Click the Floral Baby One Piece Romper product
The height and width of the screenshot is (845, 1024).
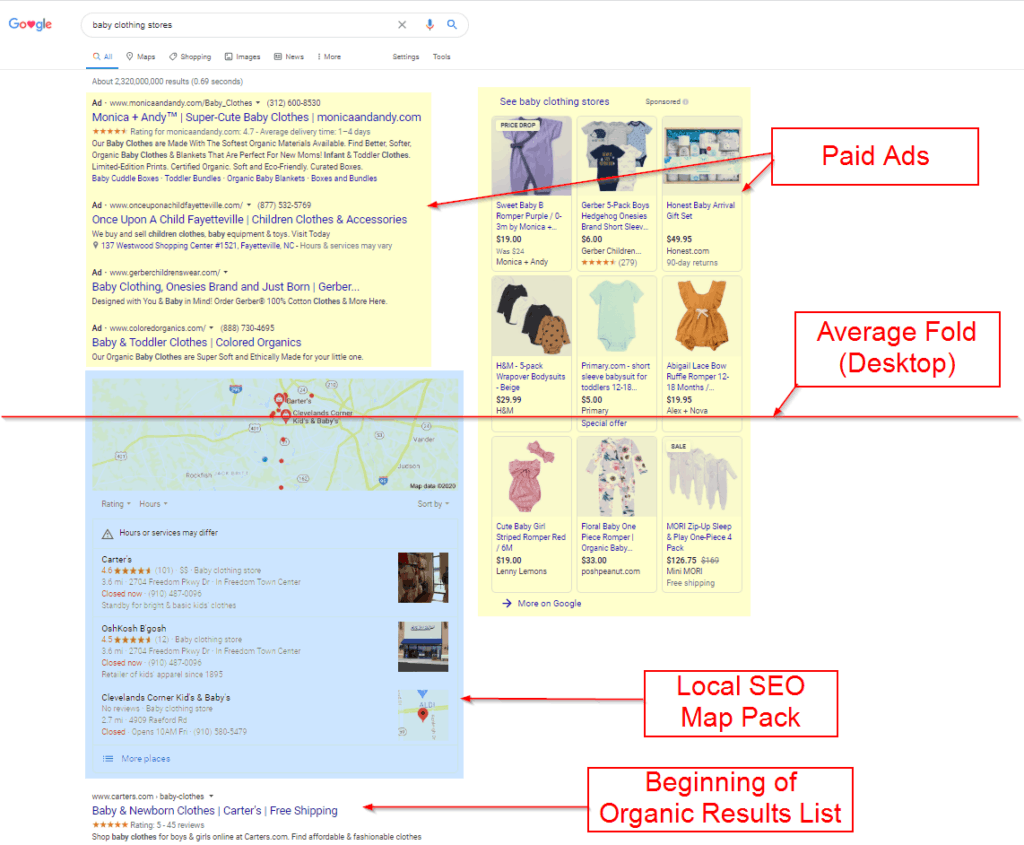pos(616,514)
